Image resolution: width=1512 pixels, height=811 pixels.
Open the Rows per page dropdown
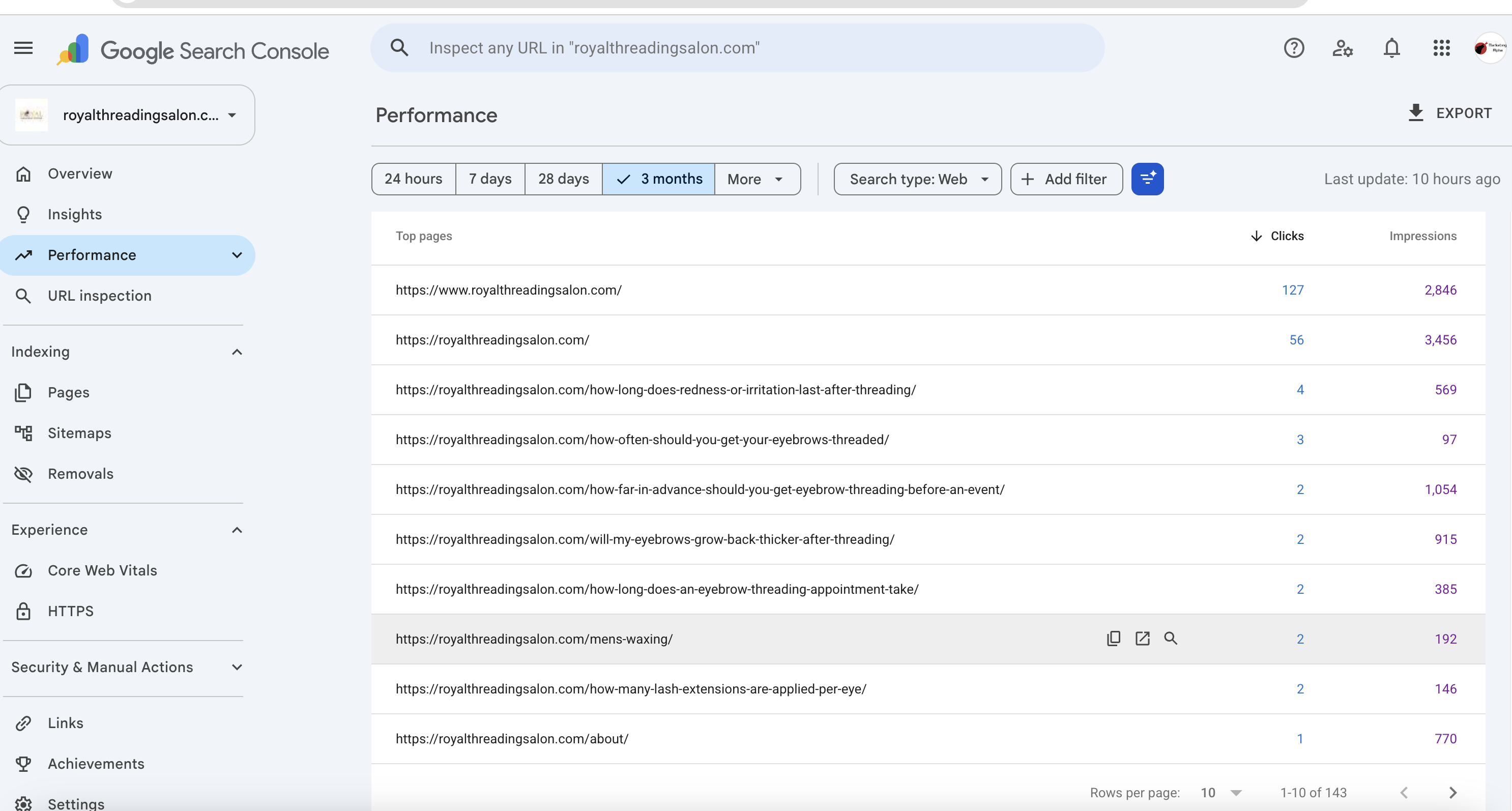click(x=1221, y=793)
